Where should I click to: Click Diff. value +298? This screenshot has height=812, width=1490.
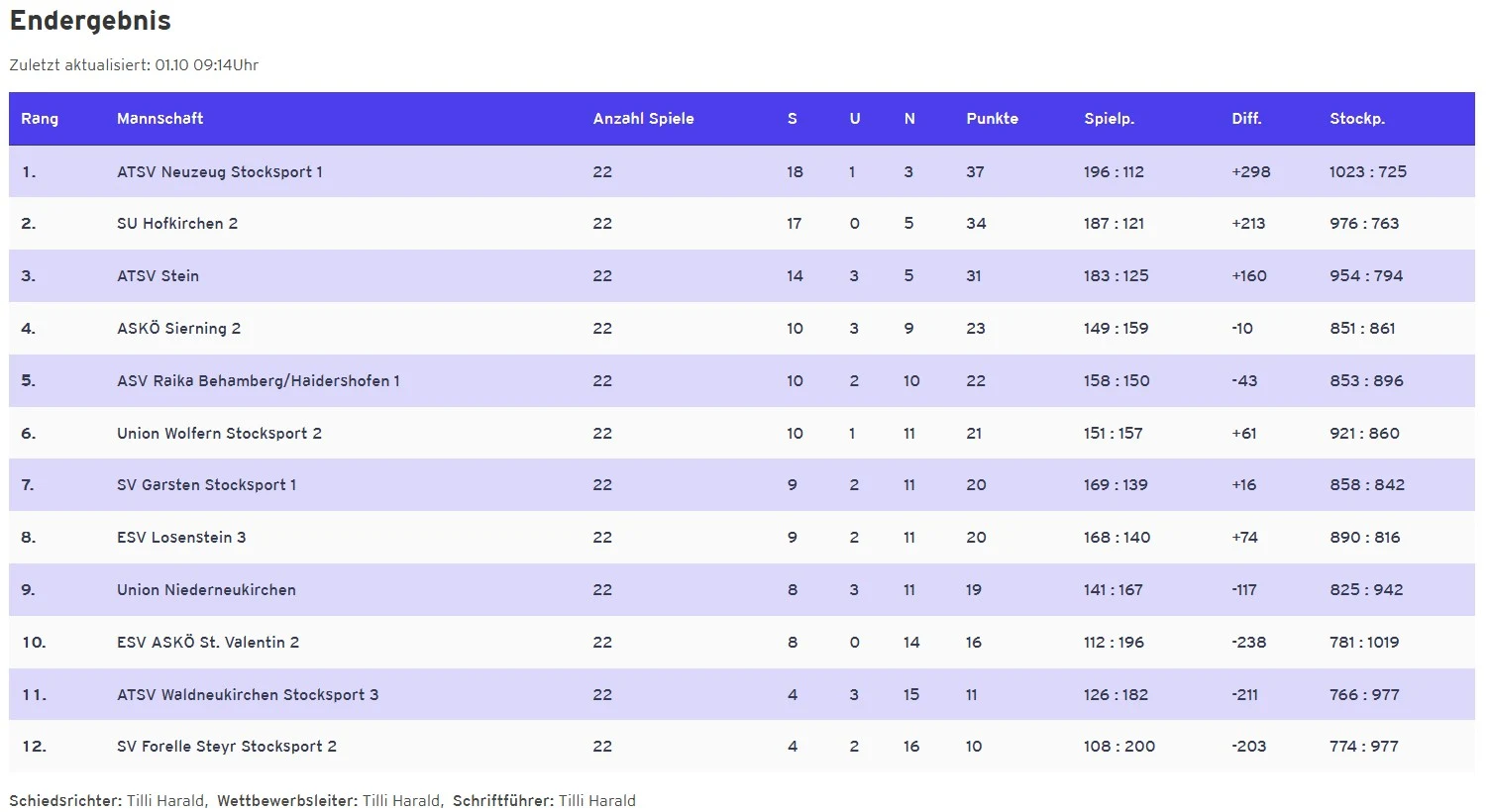click(x=1251, y=172)
